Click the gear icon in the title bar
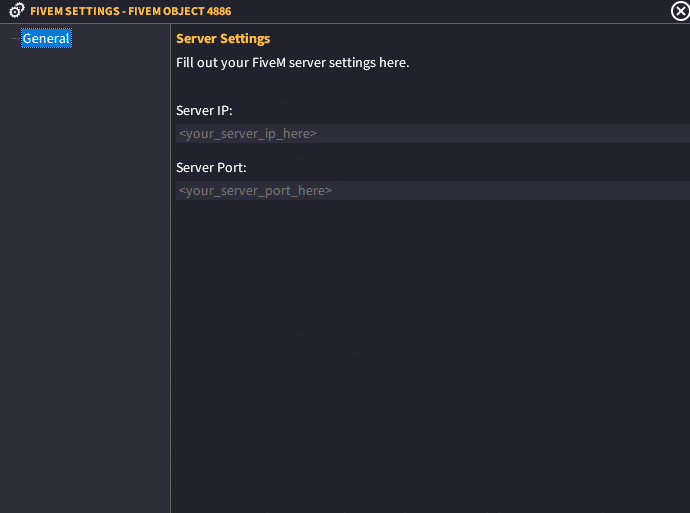Image resolution: width=690 pixels, height=513 pixels. [x=17, y=11]
